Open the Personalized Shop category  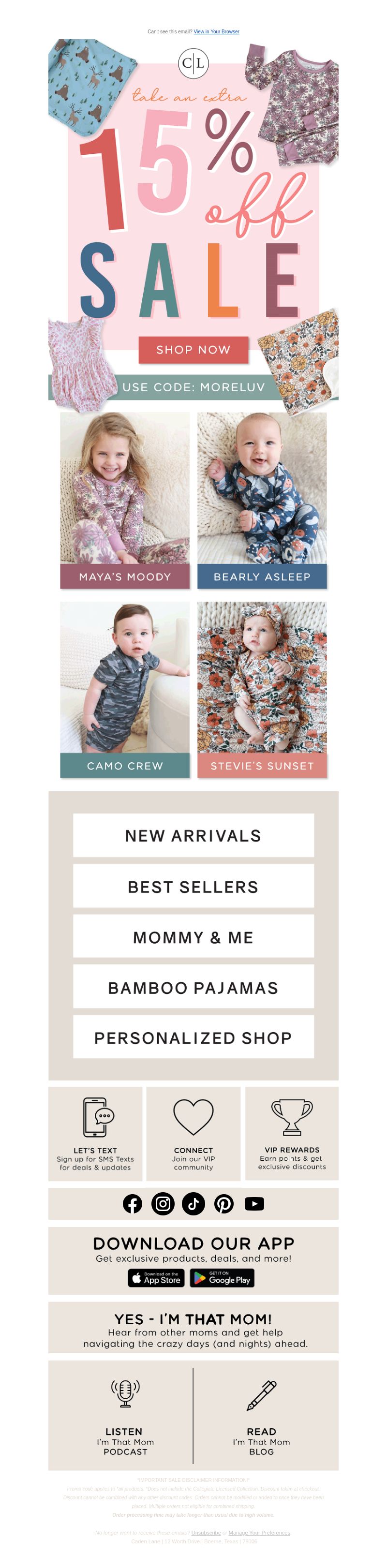(193, 1037)
